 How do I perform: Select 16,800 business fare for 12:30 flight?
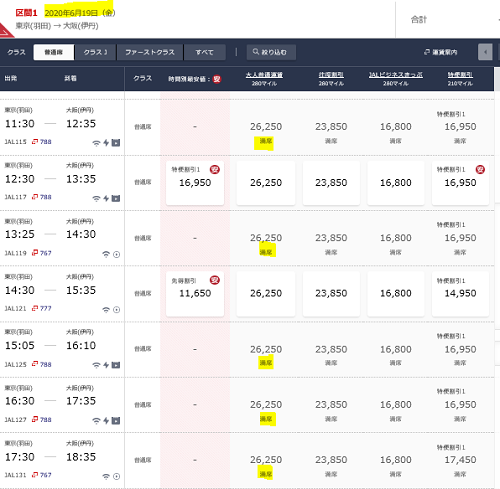[396, 183]
